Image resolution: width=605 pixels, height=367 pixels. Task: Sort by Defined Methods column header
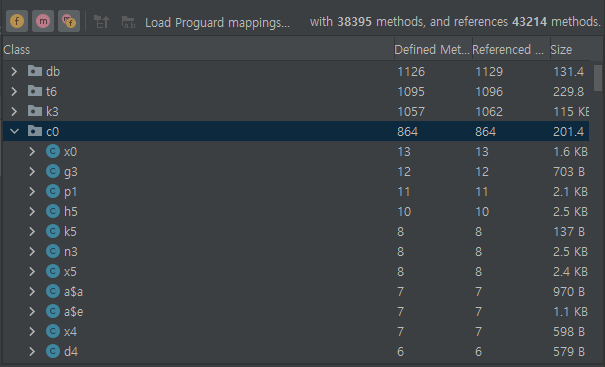(x=433, y=49)
